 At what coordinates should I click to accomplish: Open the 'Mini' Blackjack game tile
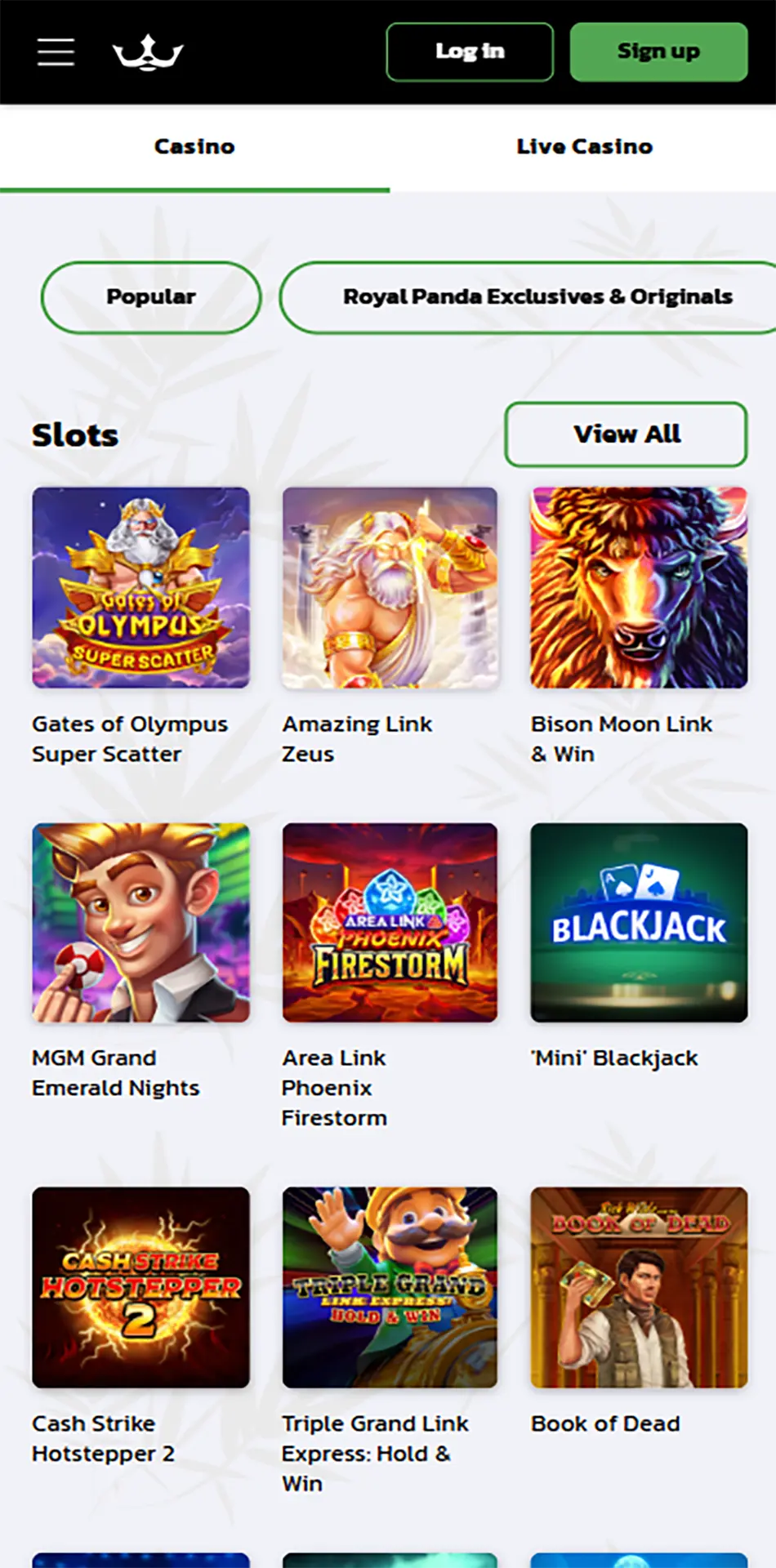coord(639,922)
